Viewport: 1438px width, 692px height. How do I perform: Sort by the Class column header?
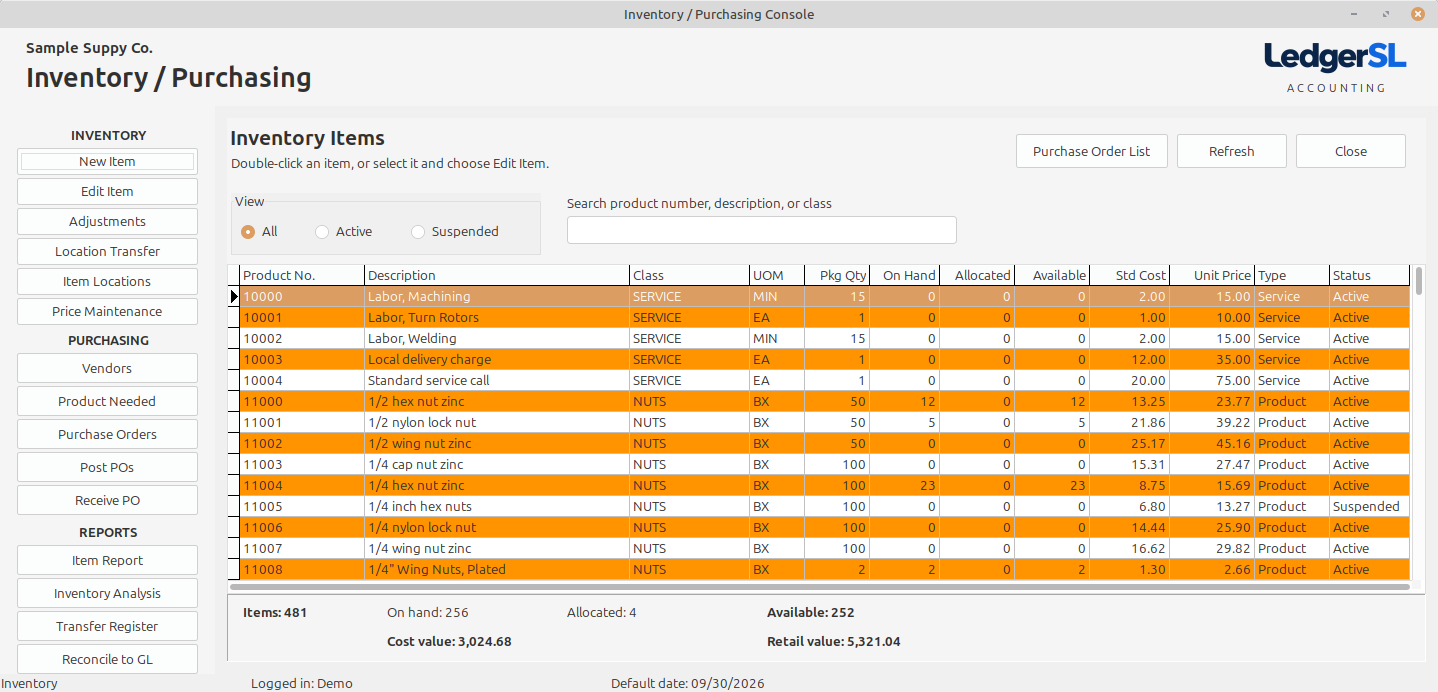(690, 275)
